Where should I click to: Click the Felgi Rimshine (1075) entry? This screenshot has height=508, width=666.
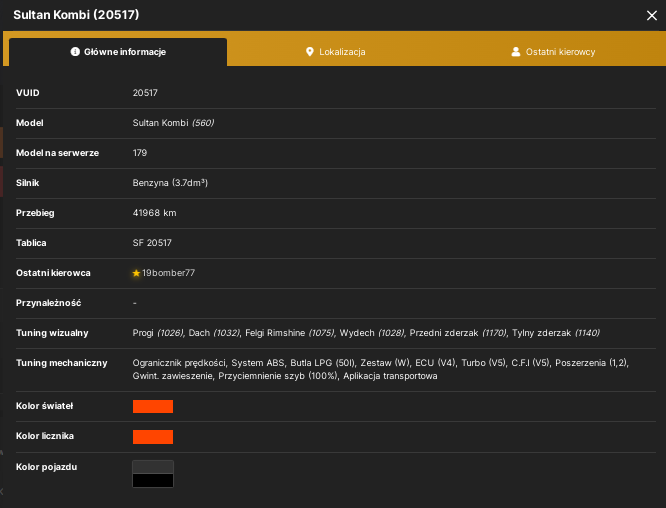pyautogui.click(x=290, y=333)
